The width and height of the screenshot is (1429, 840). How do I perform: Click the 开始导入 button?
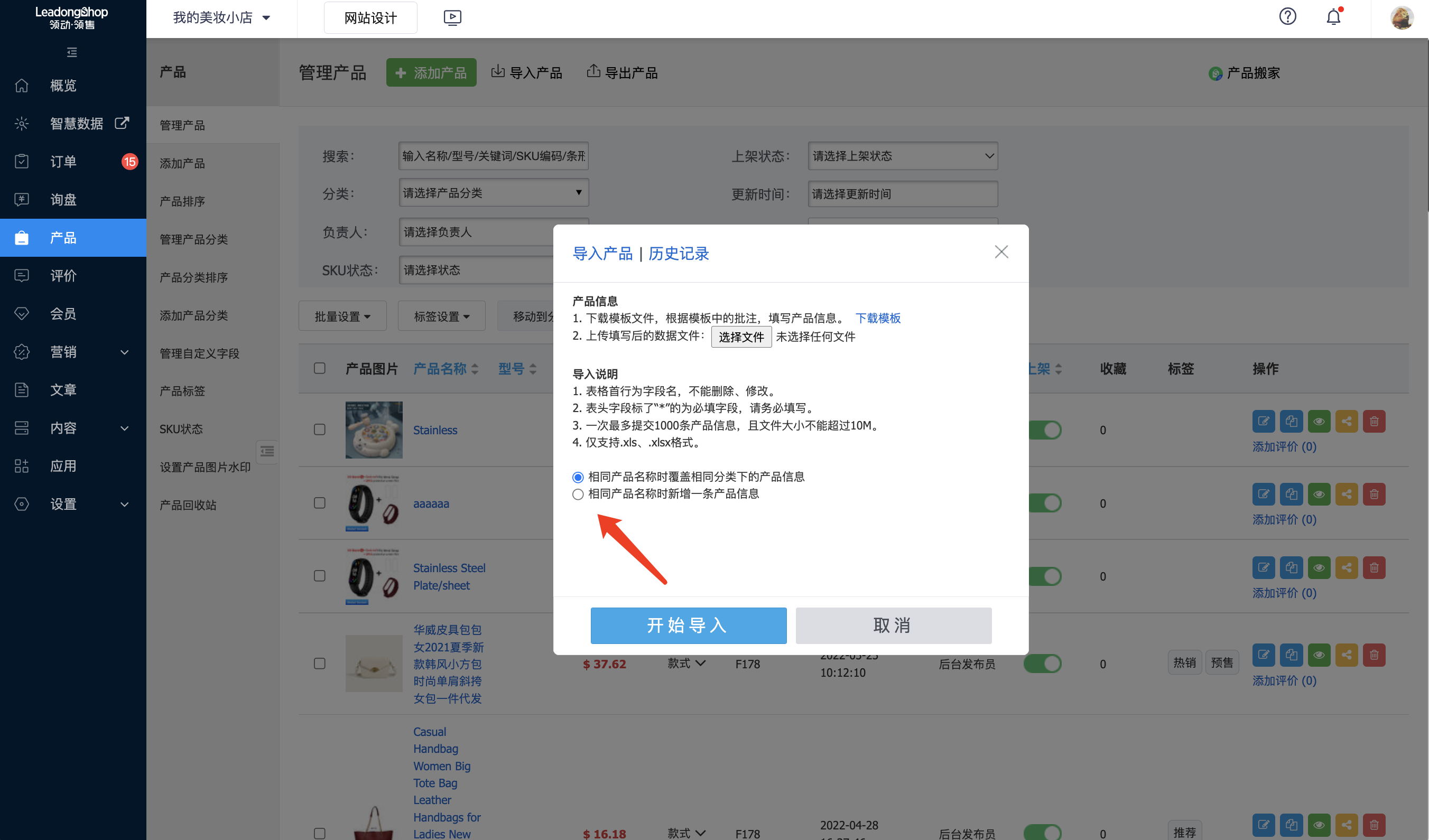(688, 625)
